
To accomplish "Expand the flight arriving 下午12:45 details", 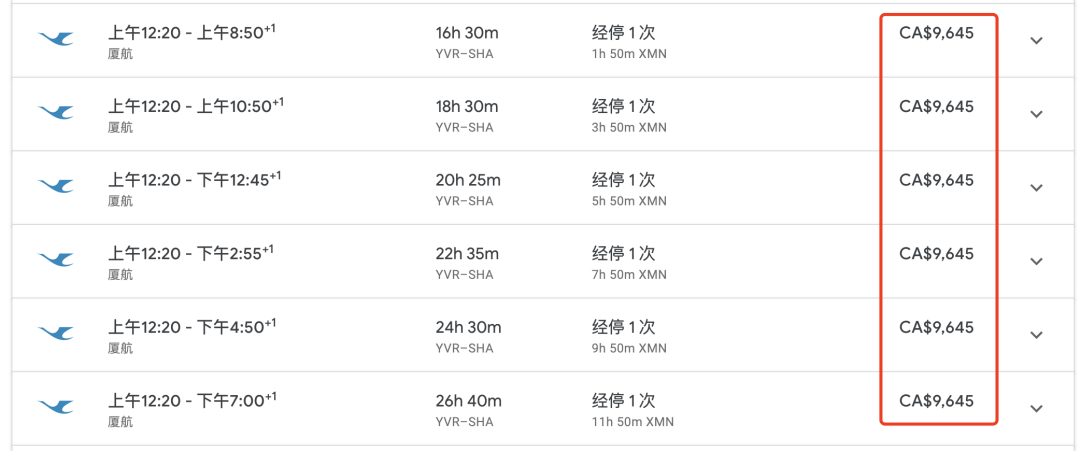I will tap(1037, 188).
